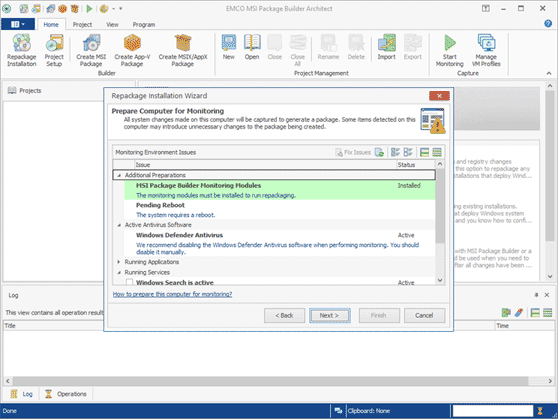Select the Windows Defender Antivirus issue row

click(279, 243)
